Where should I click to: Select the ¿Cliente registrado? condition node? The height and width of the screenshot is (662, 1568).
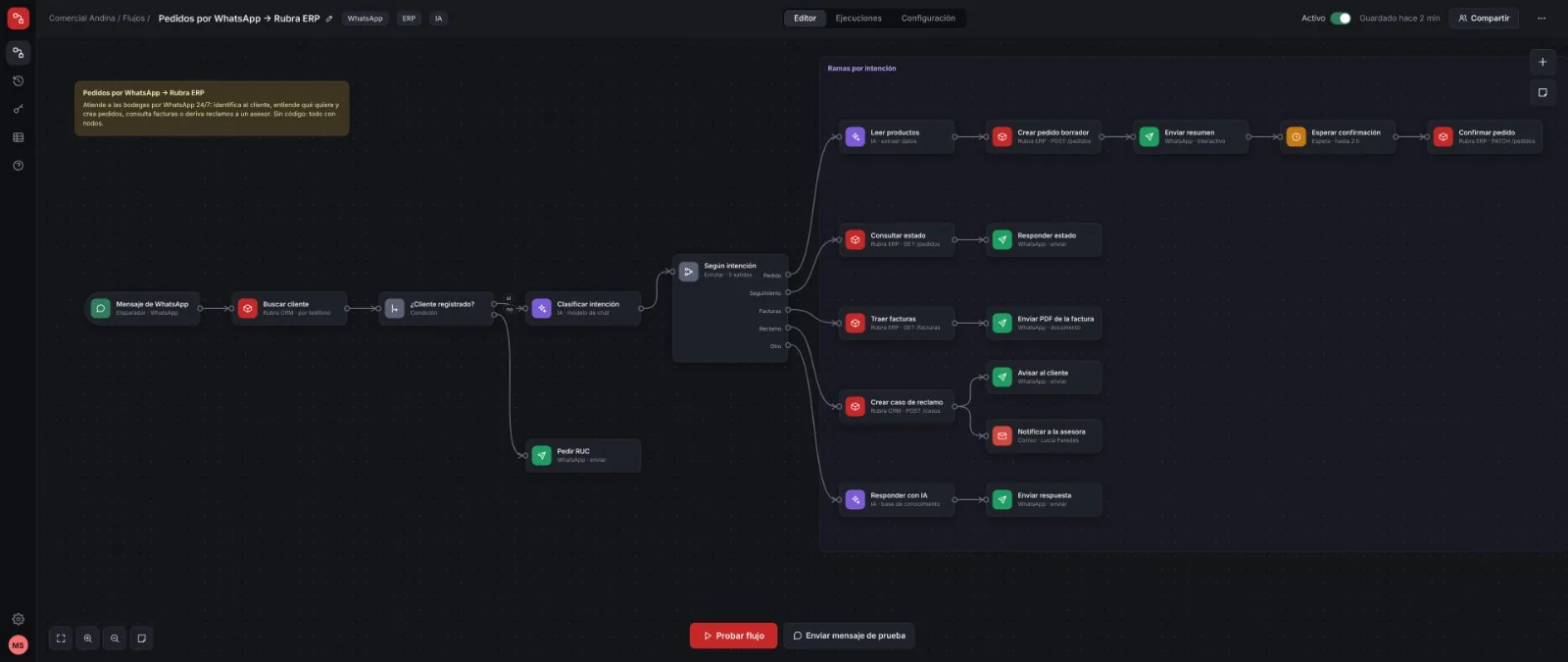click(x=436, y=308)
